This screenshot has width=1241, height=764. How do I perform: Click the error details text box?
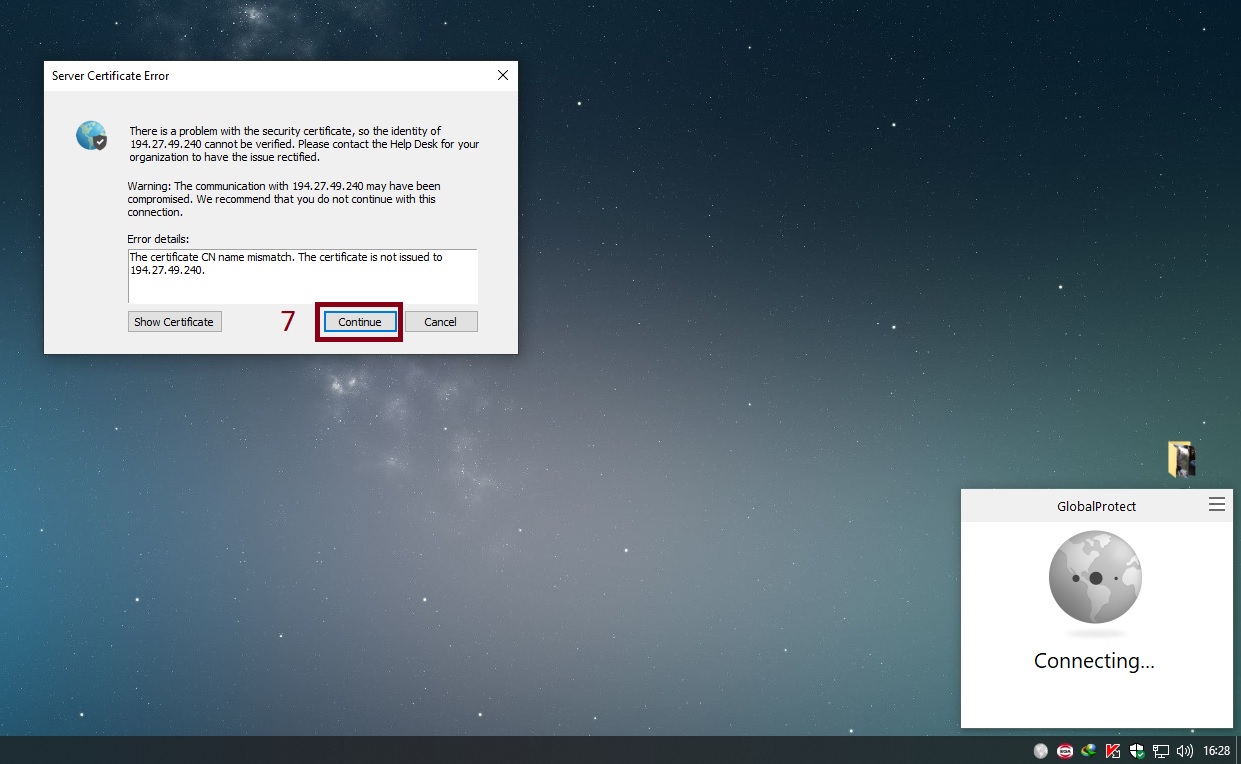303,276
